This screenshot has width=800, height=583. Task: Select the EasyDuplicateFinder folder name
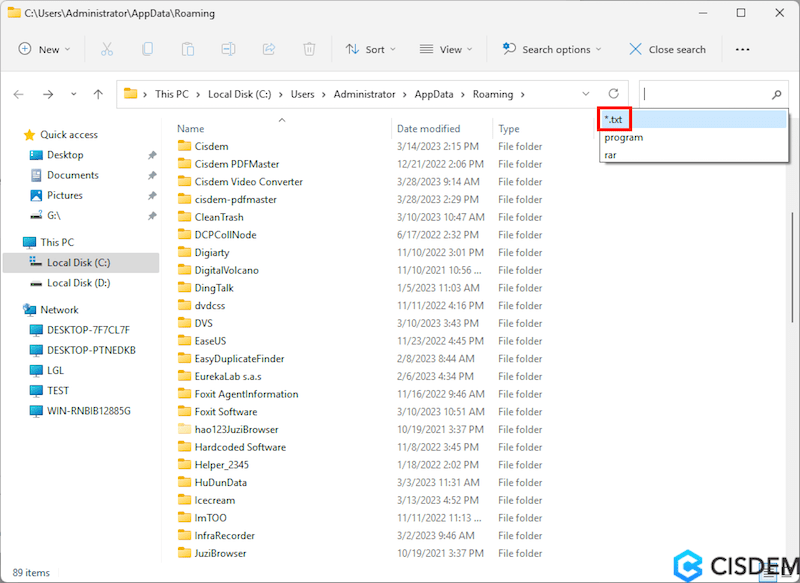239,359
